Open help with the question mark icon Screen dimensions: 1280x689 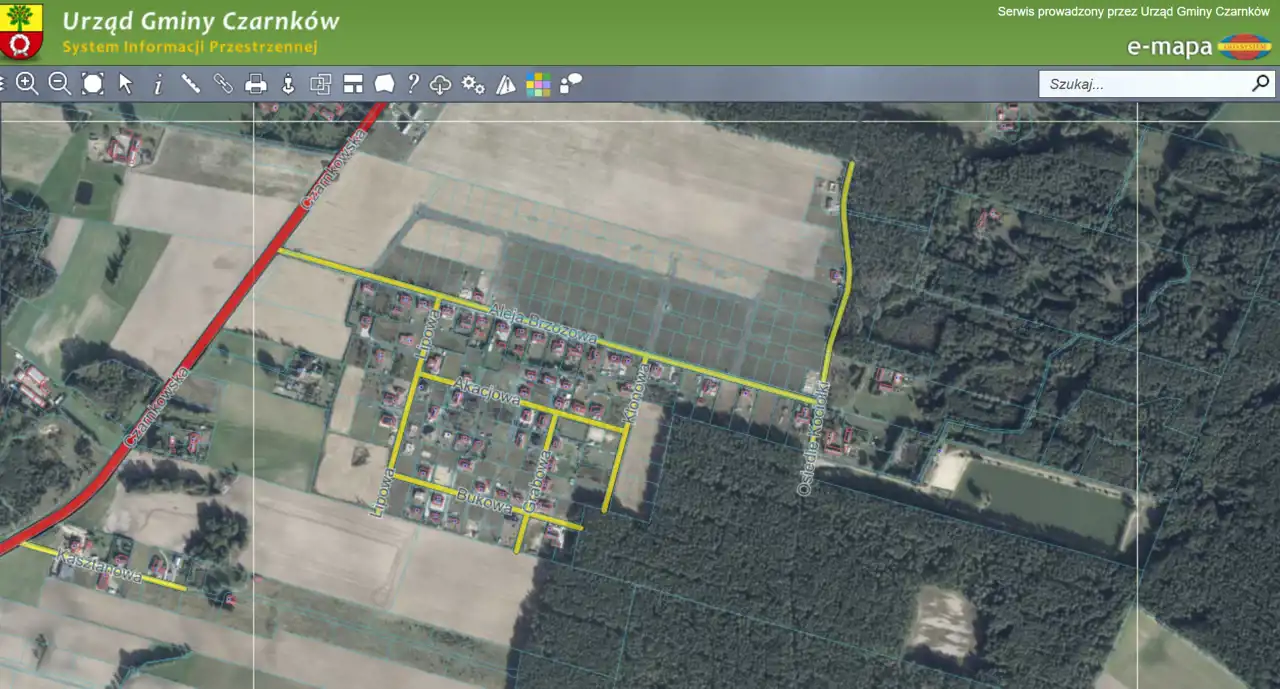click(x=412, y=84)
